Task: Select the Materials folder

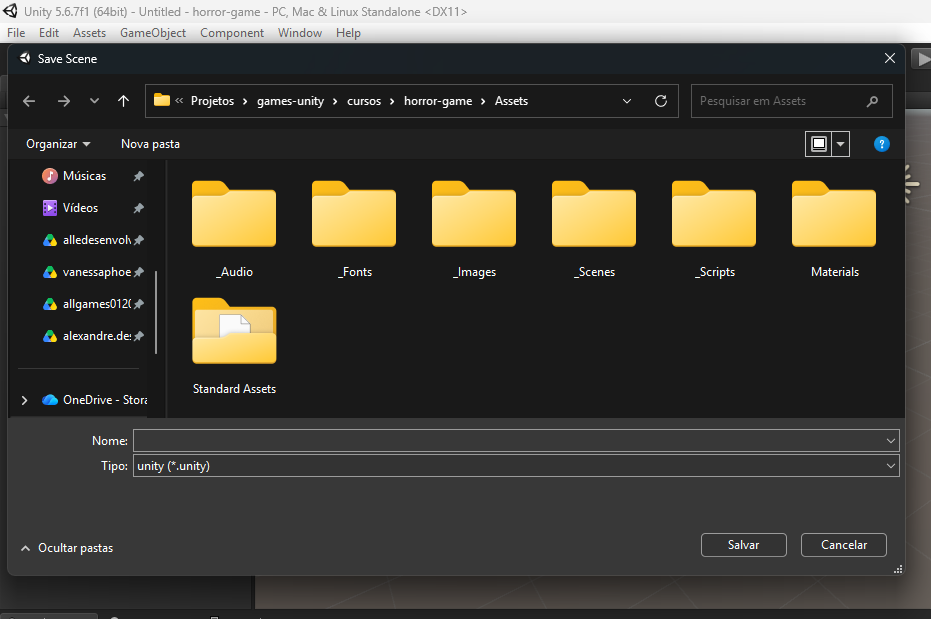Action: pyautogui.click(x=834, y=230)
